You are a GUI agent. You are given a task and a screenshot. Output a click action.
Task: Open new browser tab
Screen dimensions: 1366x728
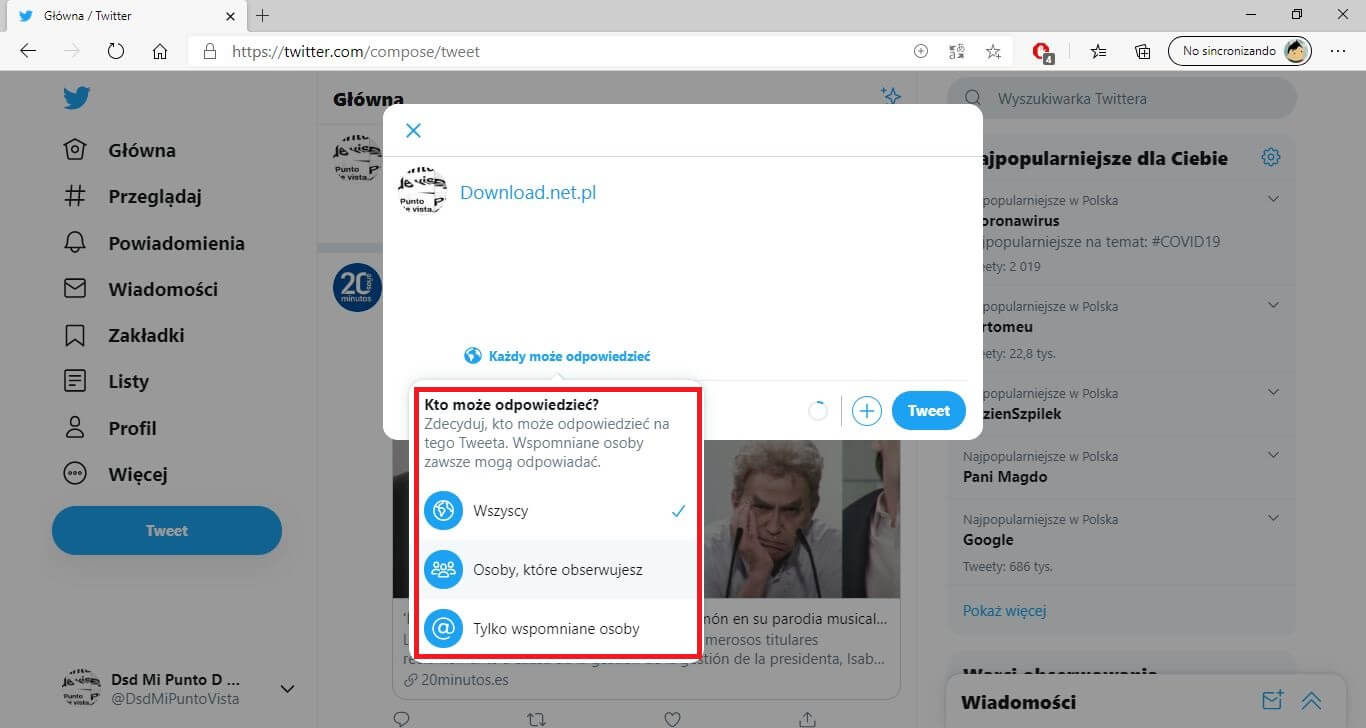[262, 15]
